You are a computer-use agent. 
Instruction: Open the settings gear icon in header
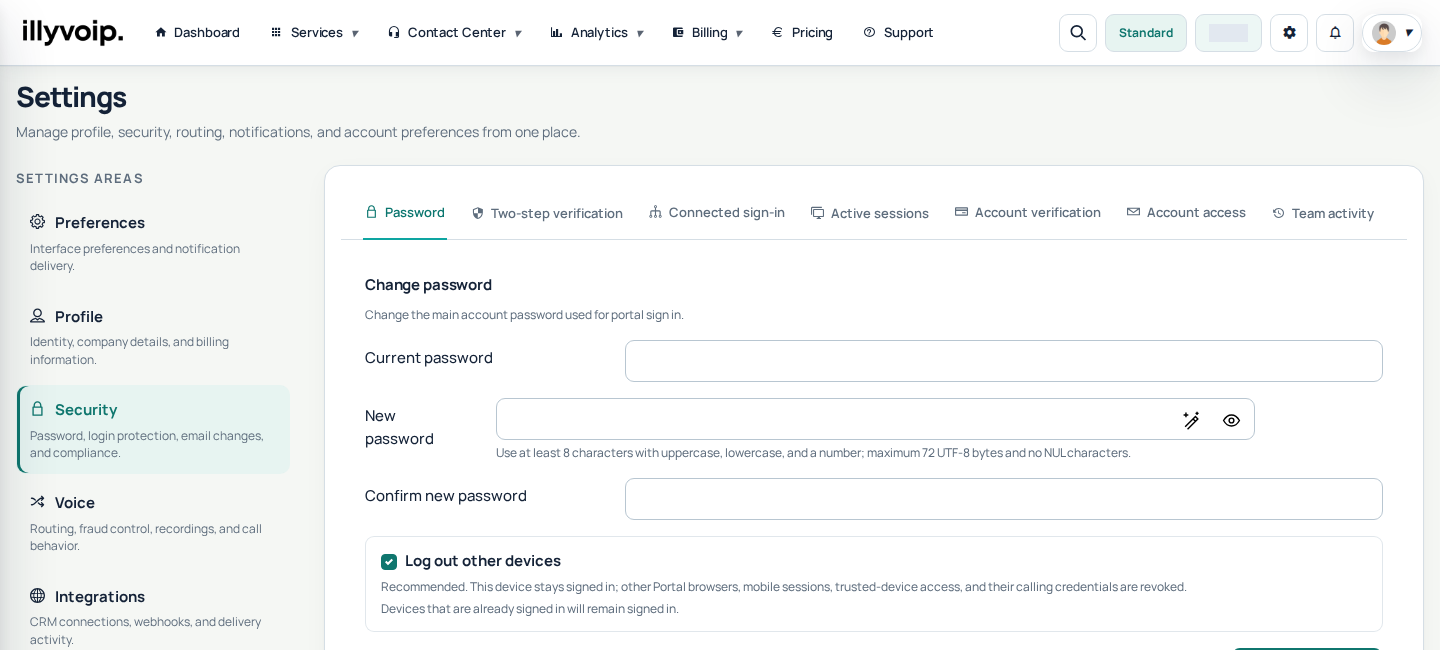[1289, 33]
